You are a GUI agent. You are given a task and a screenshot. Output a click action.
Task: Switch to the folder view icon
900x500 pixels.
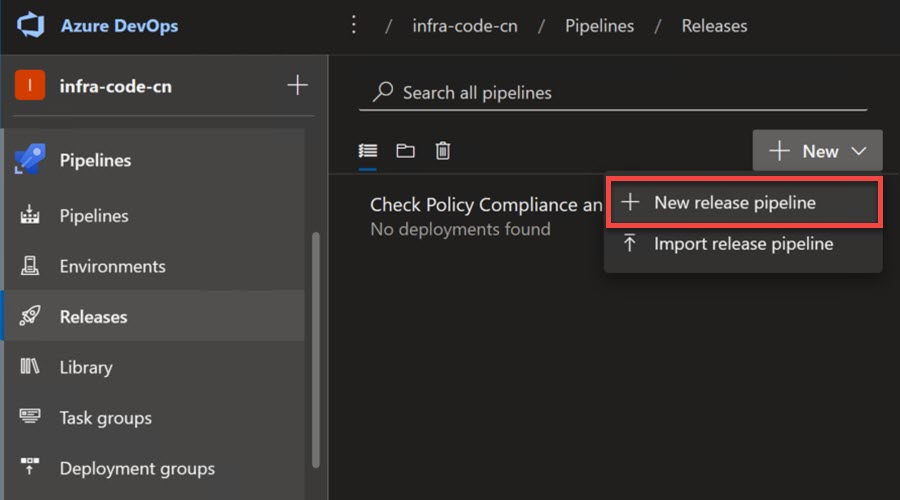[x=405, y=151]
